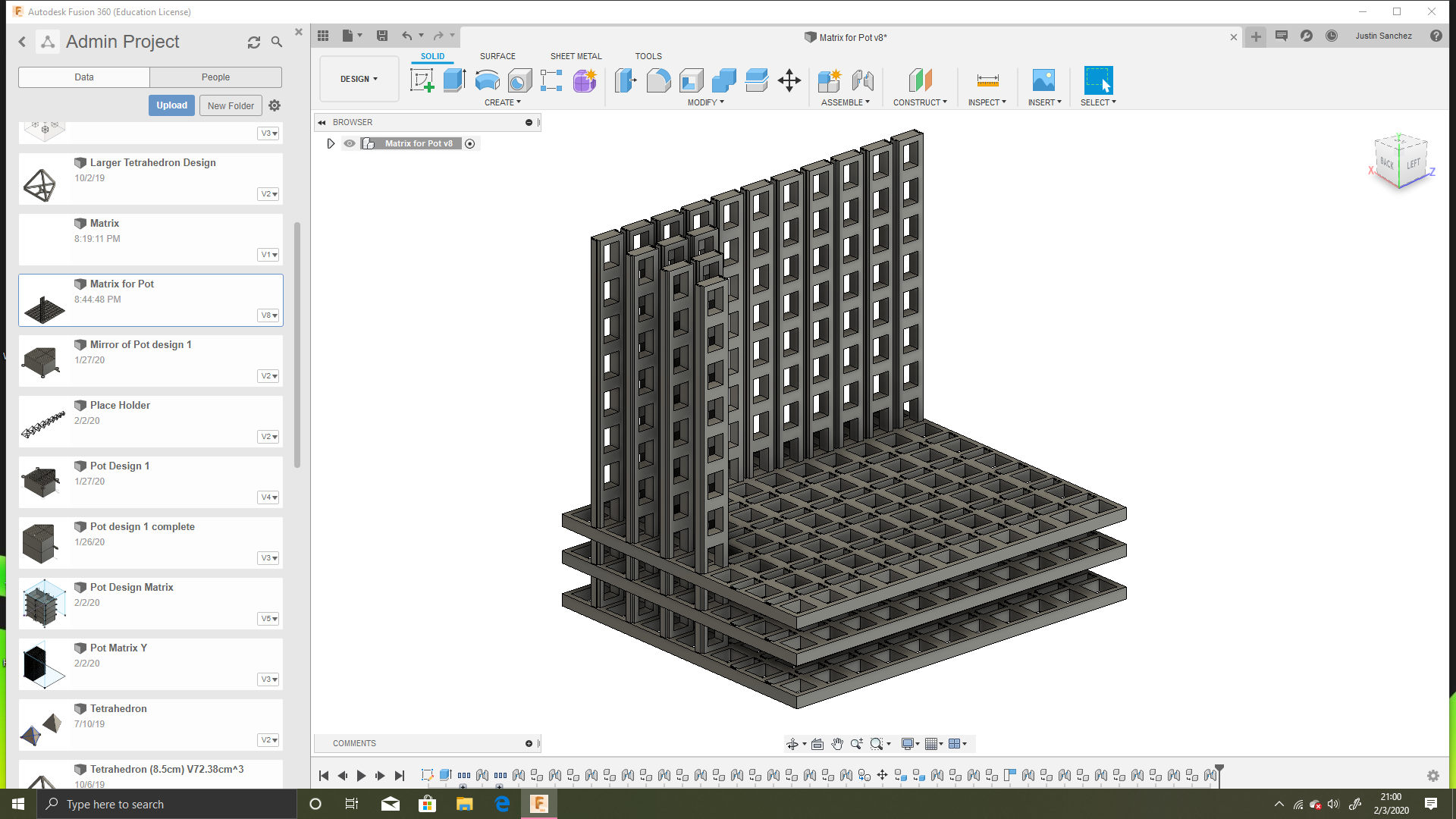Click the New Component icon
The width and height of the screenshot is (1456, 819).
click(830, 80)
